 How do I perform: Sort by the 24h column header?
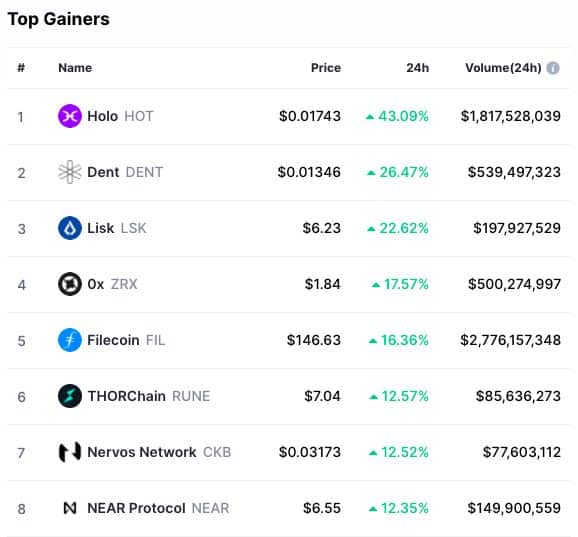(417, 68)
